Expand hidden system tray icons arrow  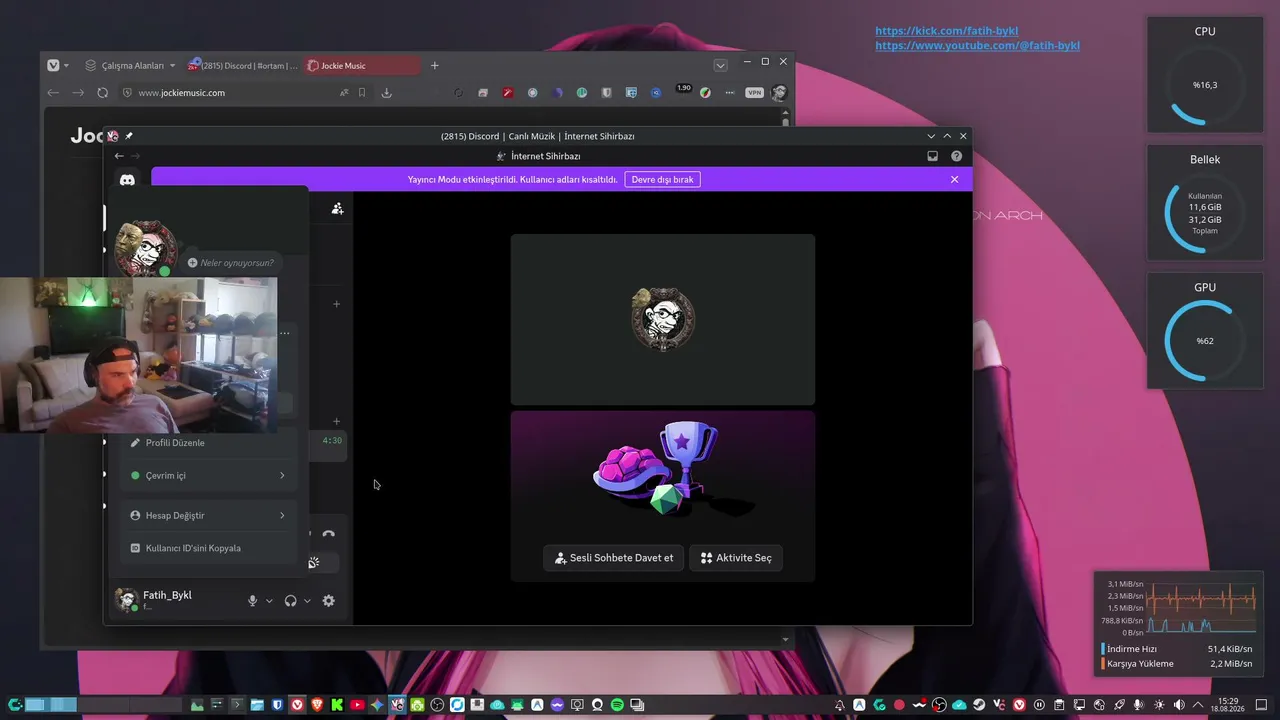1199,705
